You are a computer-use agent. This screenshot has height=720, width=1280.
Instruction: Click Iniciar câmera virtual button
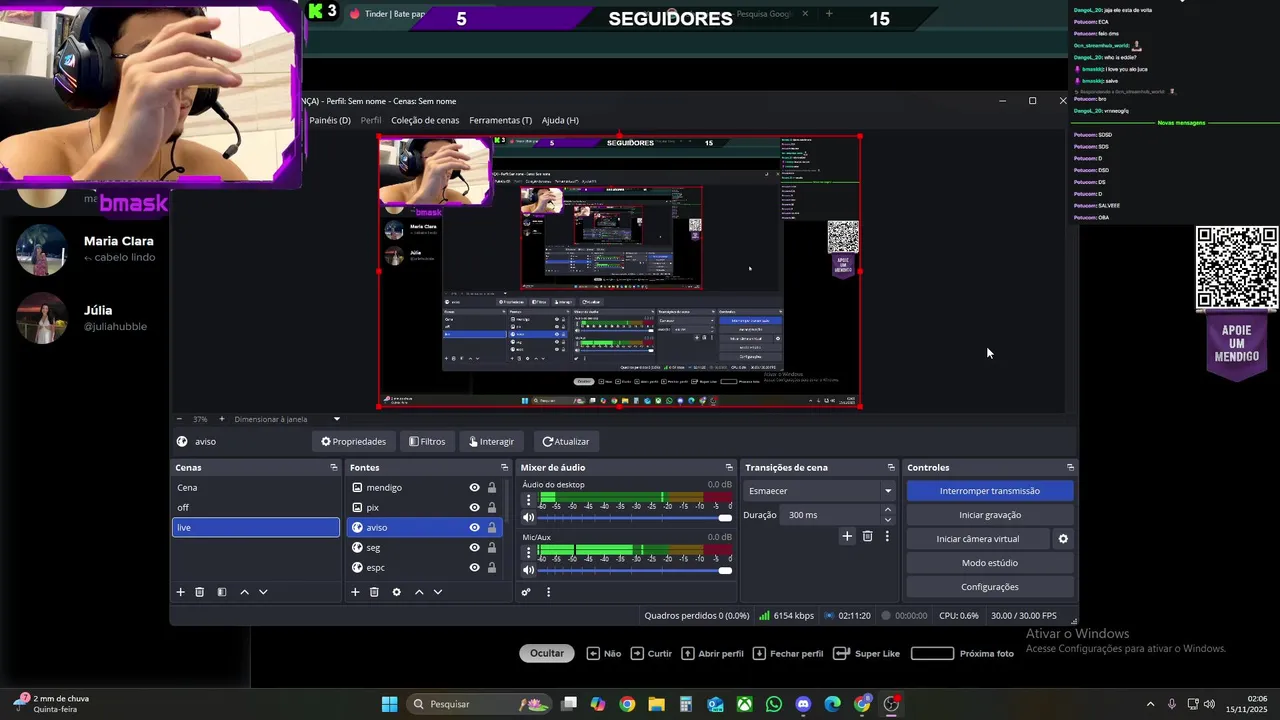[x=978, y=539]
